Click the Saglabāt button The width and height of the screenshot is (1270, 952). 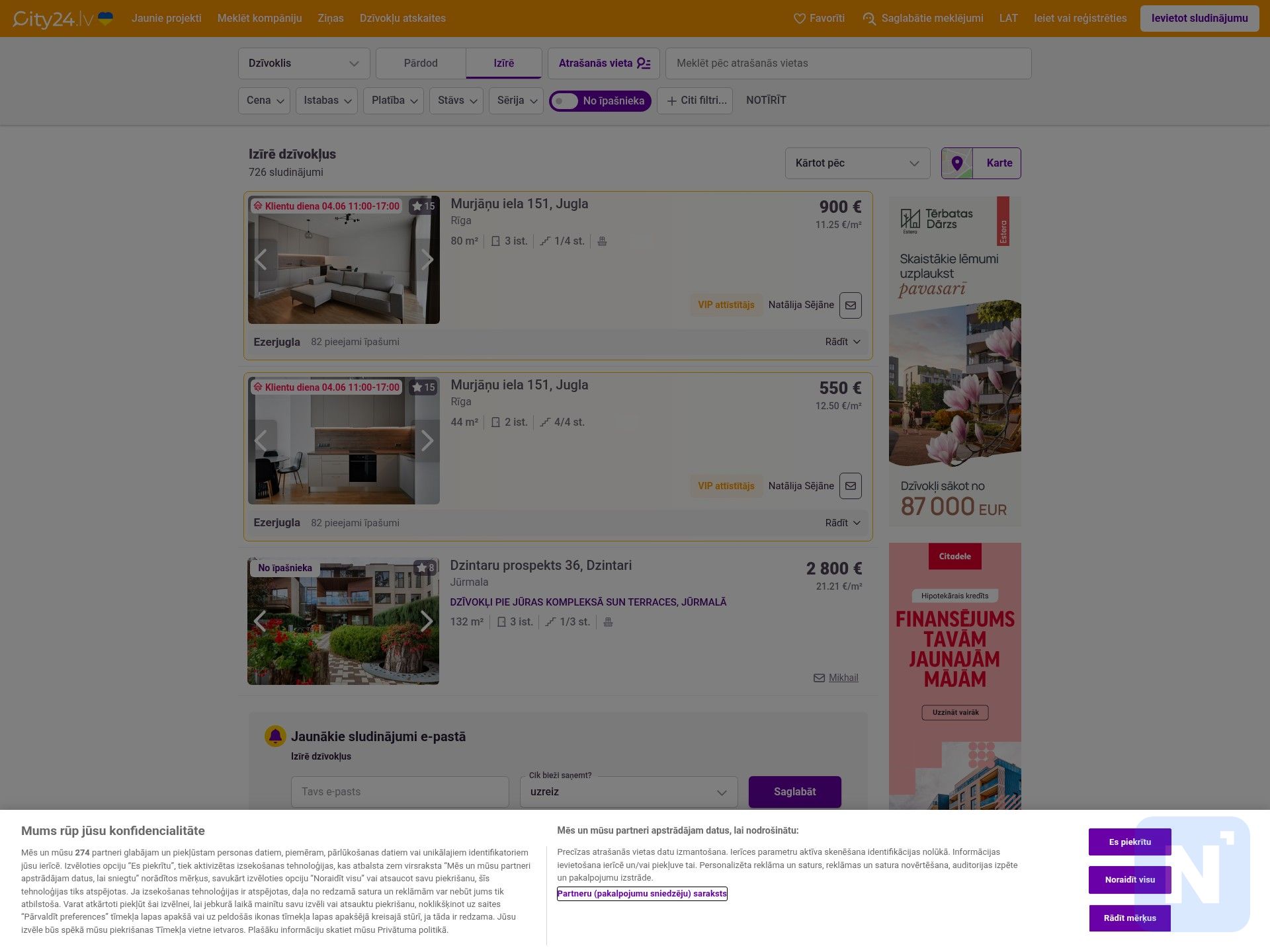click(x=795, y=792)
